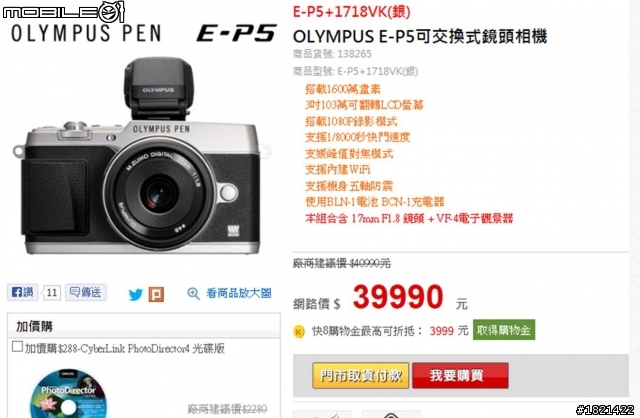
Task: Click the Facebook like button
Action: tap(23, 292)
